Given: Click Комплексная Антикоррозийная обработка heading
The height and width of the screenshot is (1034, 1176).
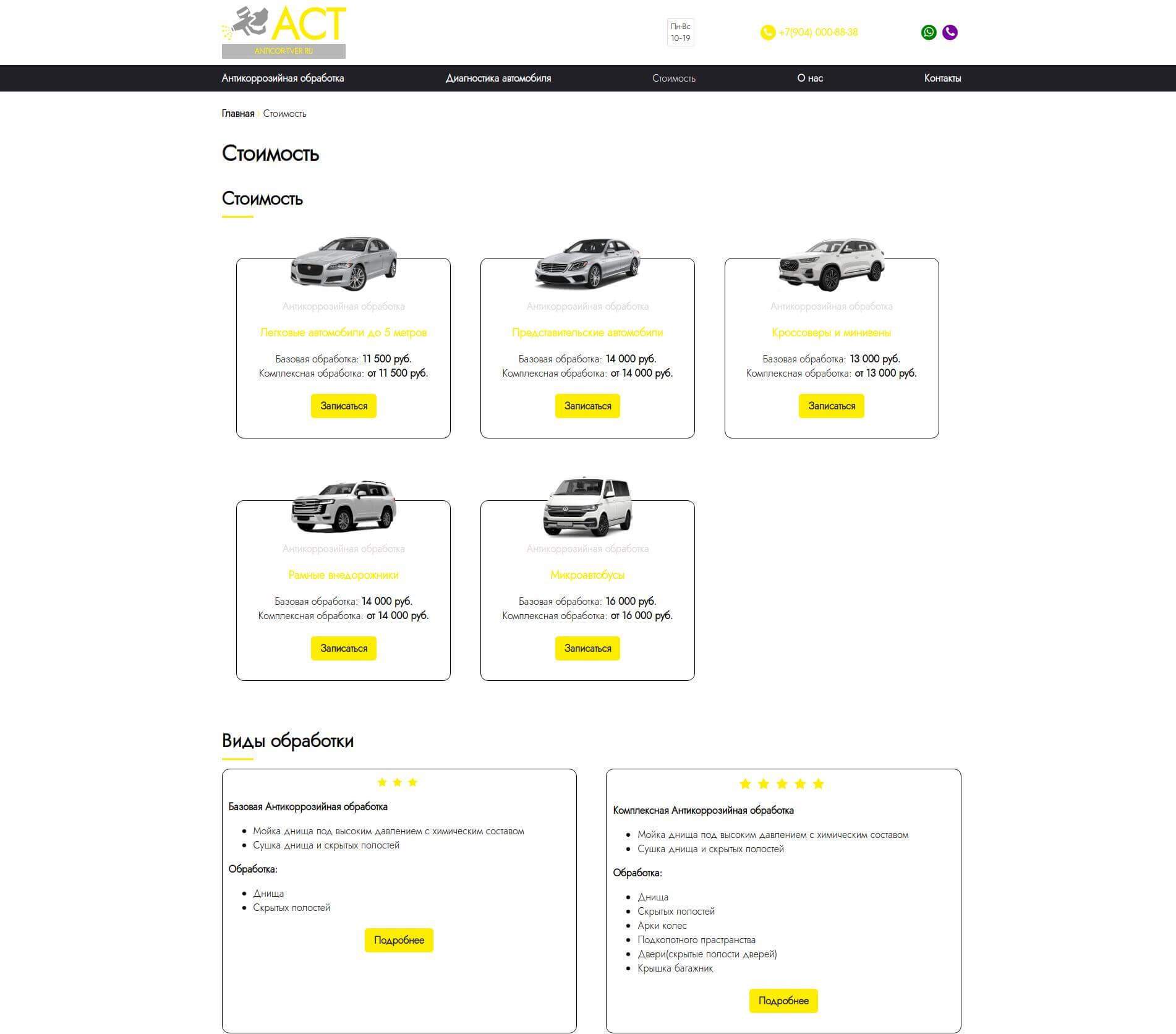Looking at the screenshot, I should [x=703, y=810].
